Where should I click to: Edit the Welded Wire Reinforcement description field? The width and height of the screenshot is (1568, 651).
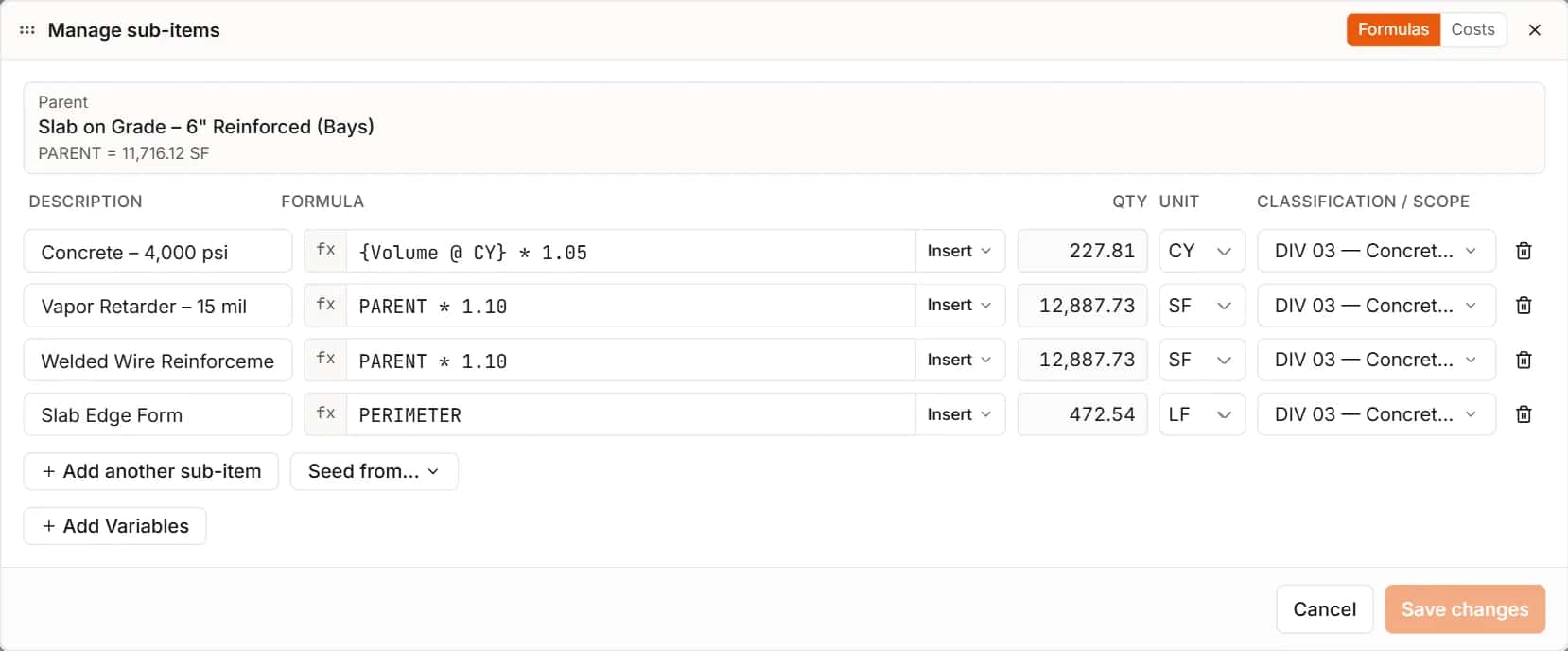pos(158,361)
